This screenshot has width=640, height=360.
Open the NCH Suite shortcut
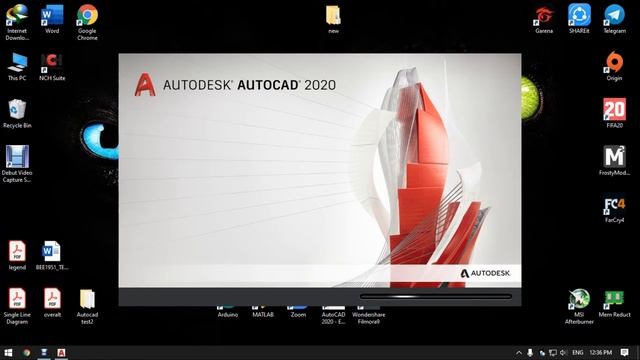tap(52, 67)
